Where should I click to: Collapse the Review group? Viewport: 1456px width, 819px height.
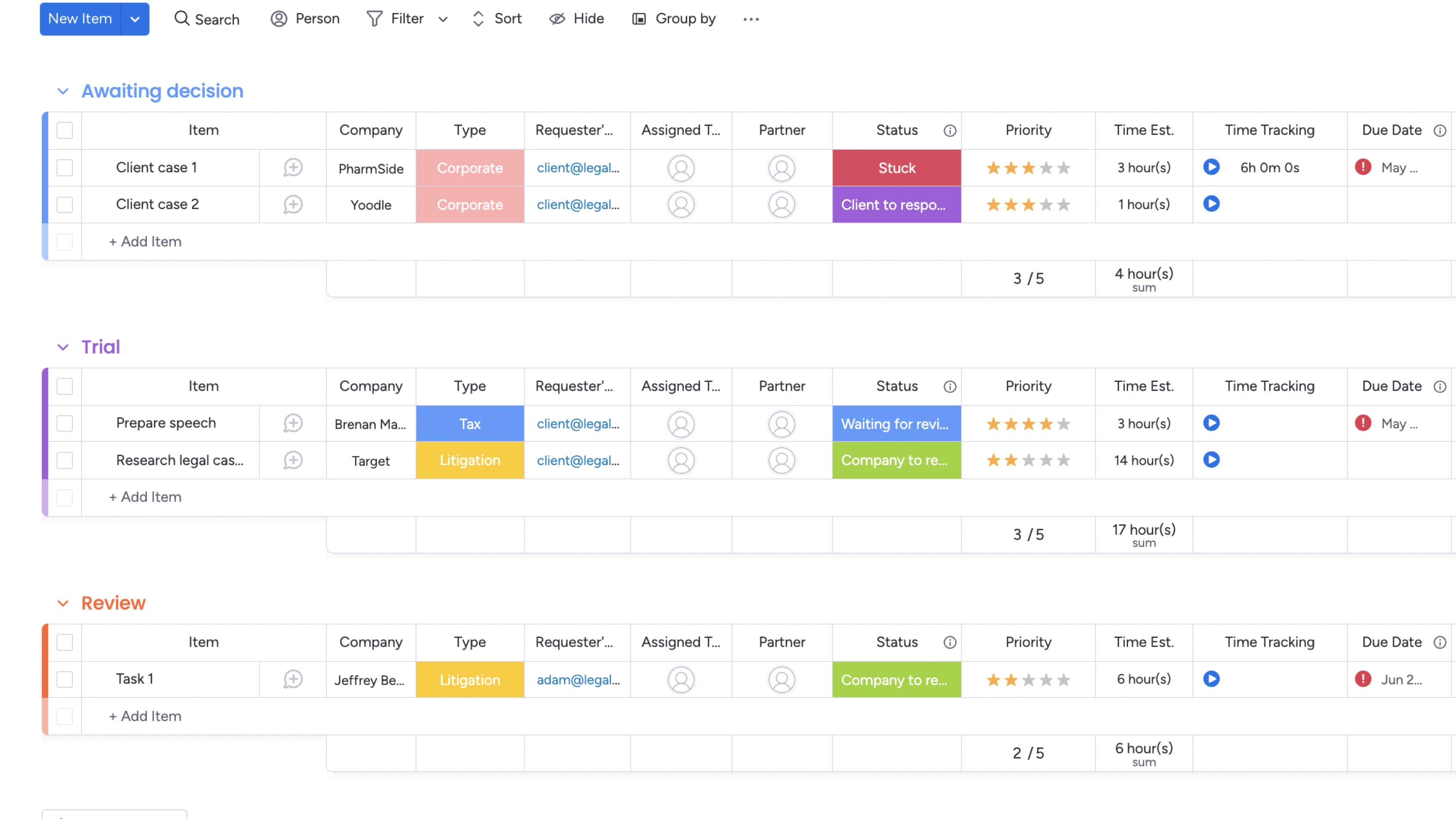pyautogui.click(x=63, y=603)
